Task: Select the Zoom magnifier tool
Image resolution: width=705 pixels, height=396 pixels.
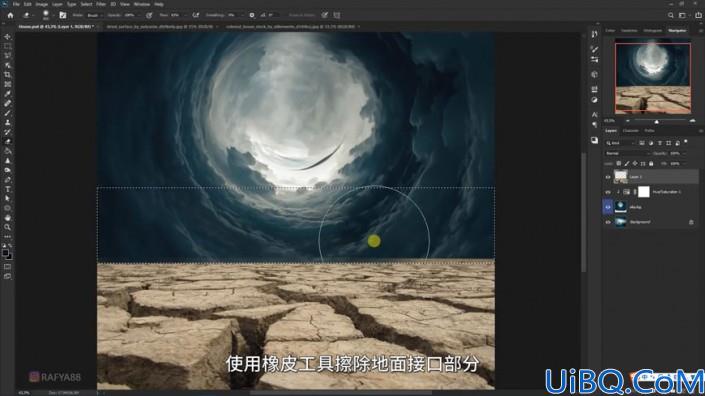Action: pos(8,227)
